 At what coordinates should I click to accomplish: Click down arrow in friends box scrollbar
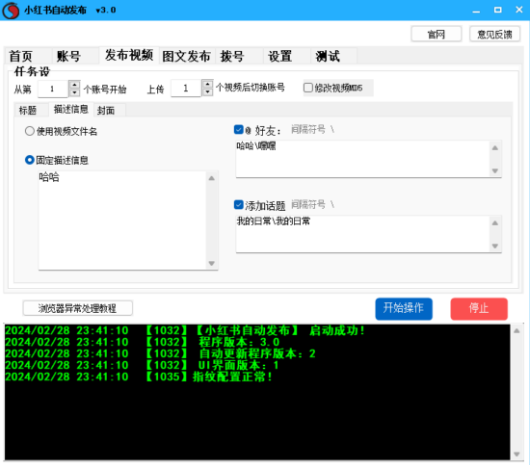[495, 171]
